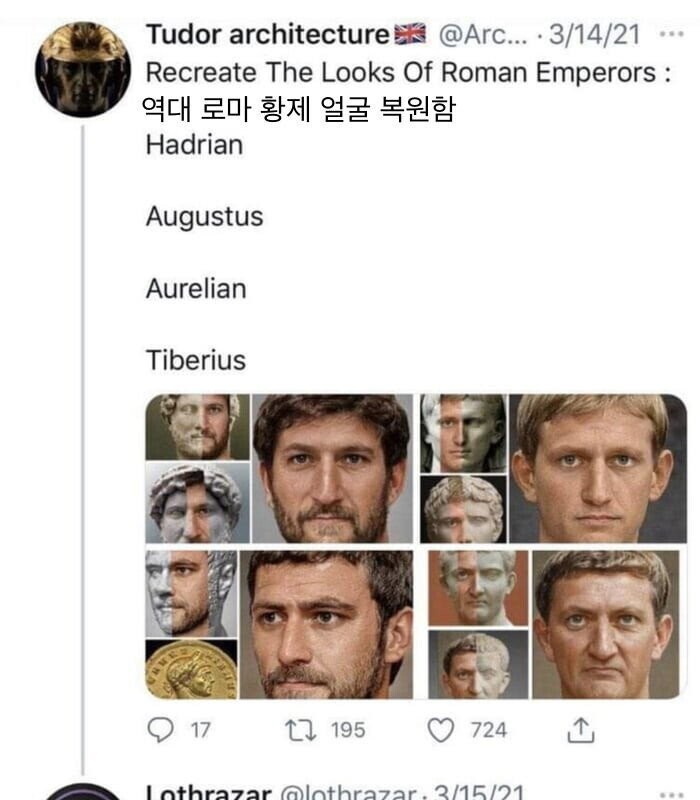Open the @lothrazar handle
This screenshot has width=700, height=800.
(x=348, y=792)
